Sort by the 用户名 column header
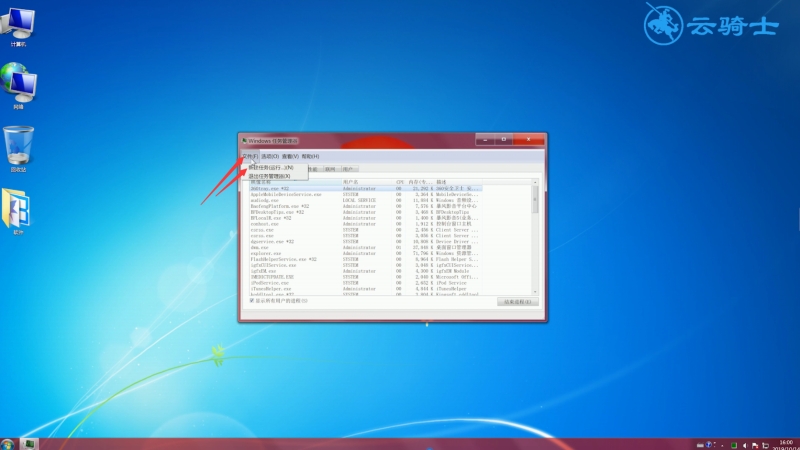The image size is (800, 450). pyautogui.click(x=367, y=182)
